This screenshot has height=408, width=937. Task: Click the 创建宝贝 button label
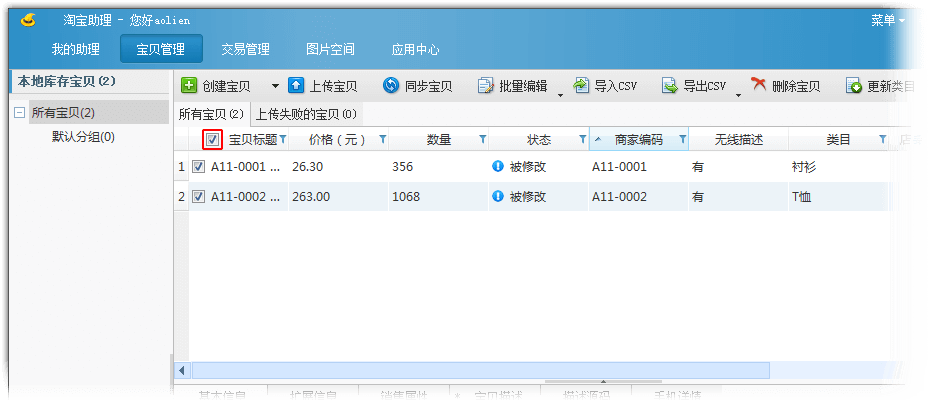pyautogui.click(x=226, y=86)
